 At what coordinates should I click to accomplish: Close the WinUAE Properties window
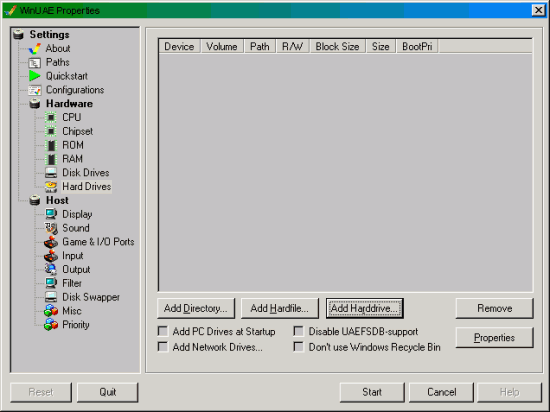click(x=538, y=10)
